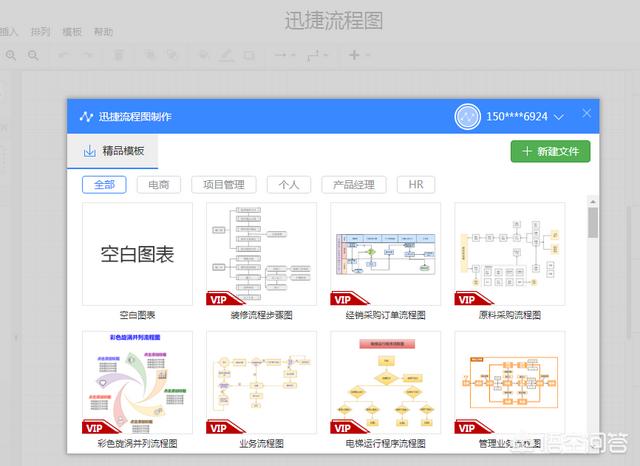Click the redo arrow in background toolbar
Viewport: 640px width, 466px height.
point(87,55)
